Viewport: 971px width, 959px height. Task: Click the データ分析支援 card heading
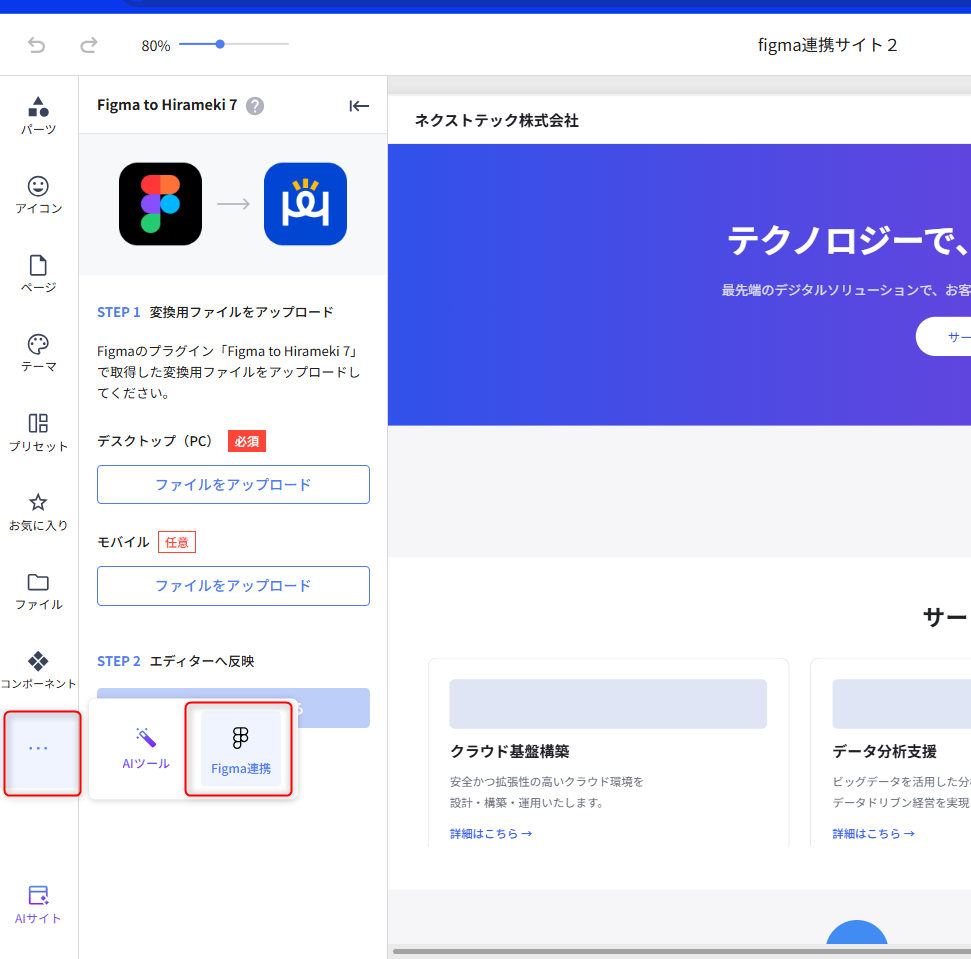click(884, 751)
